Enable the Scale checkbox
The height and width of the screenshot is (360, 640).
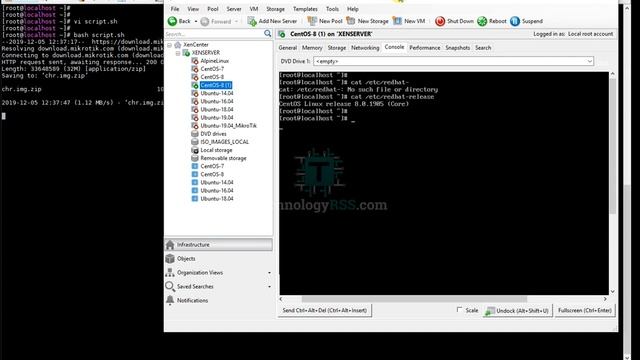click(x=459, y=310)
